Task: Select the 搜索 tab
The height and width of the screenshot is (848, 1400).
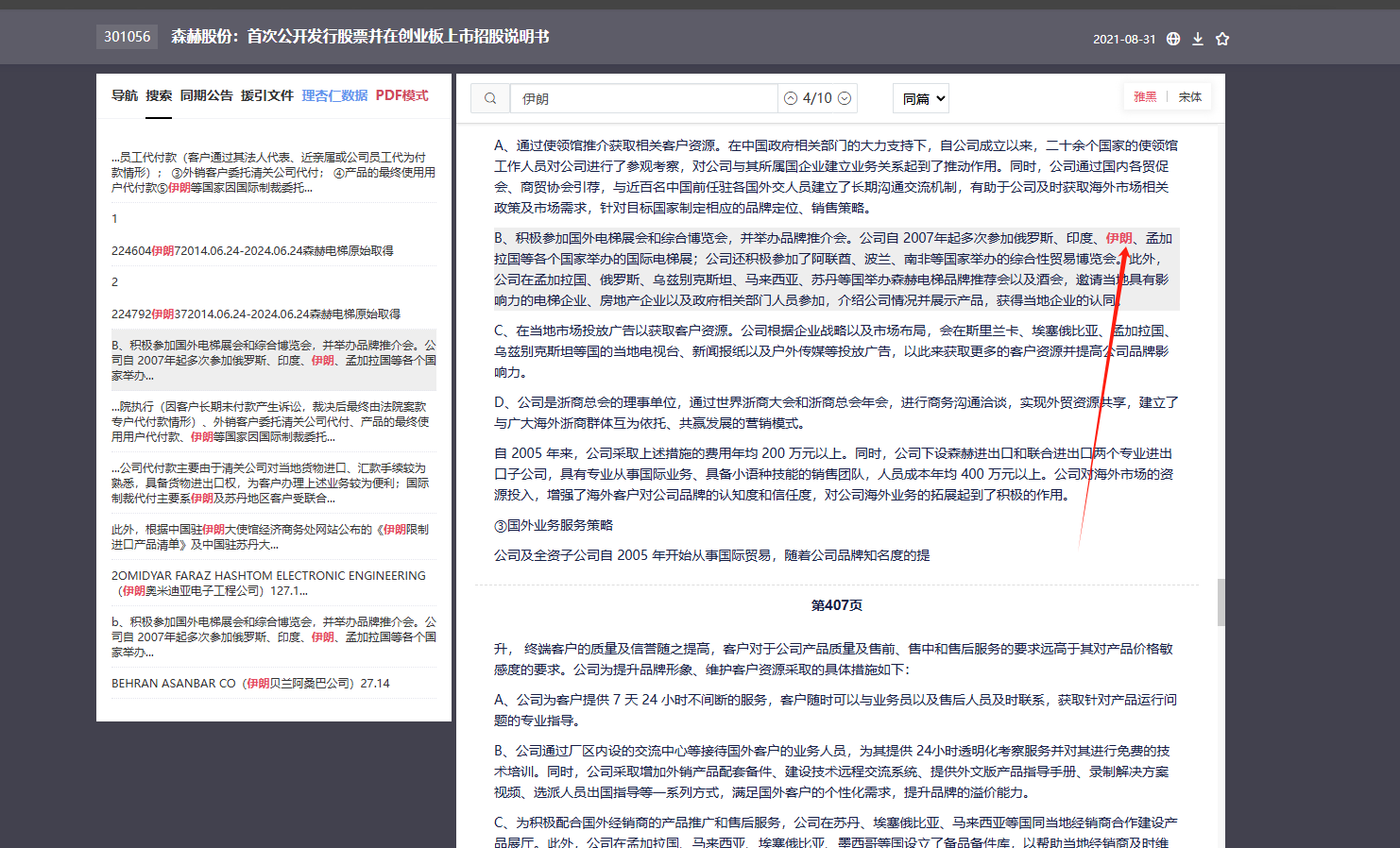Action: pyautogui.click(x=159, y=95)
